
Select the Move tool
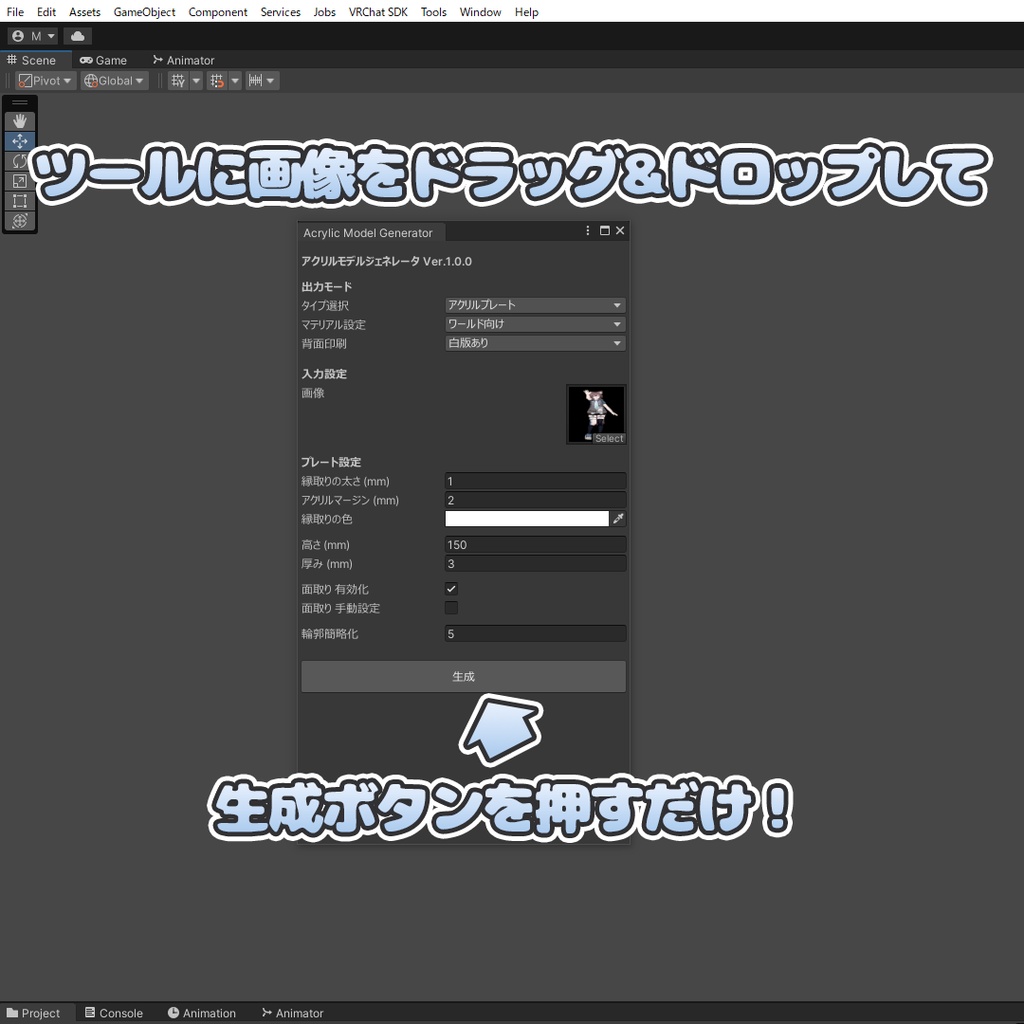[20, 141]
